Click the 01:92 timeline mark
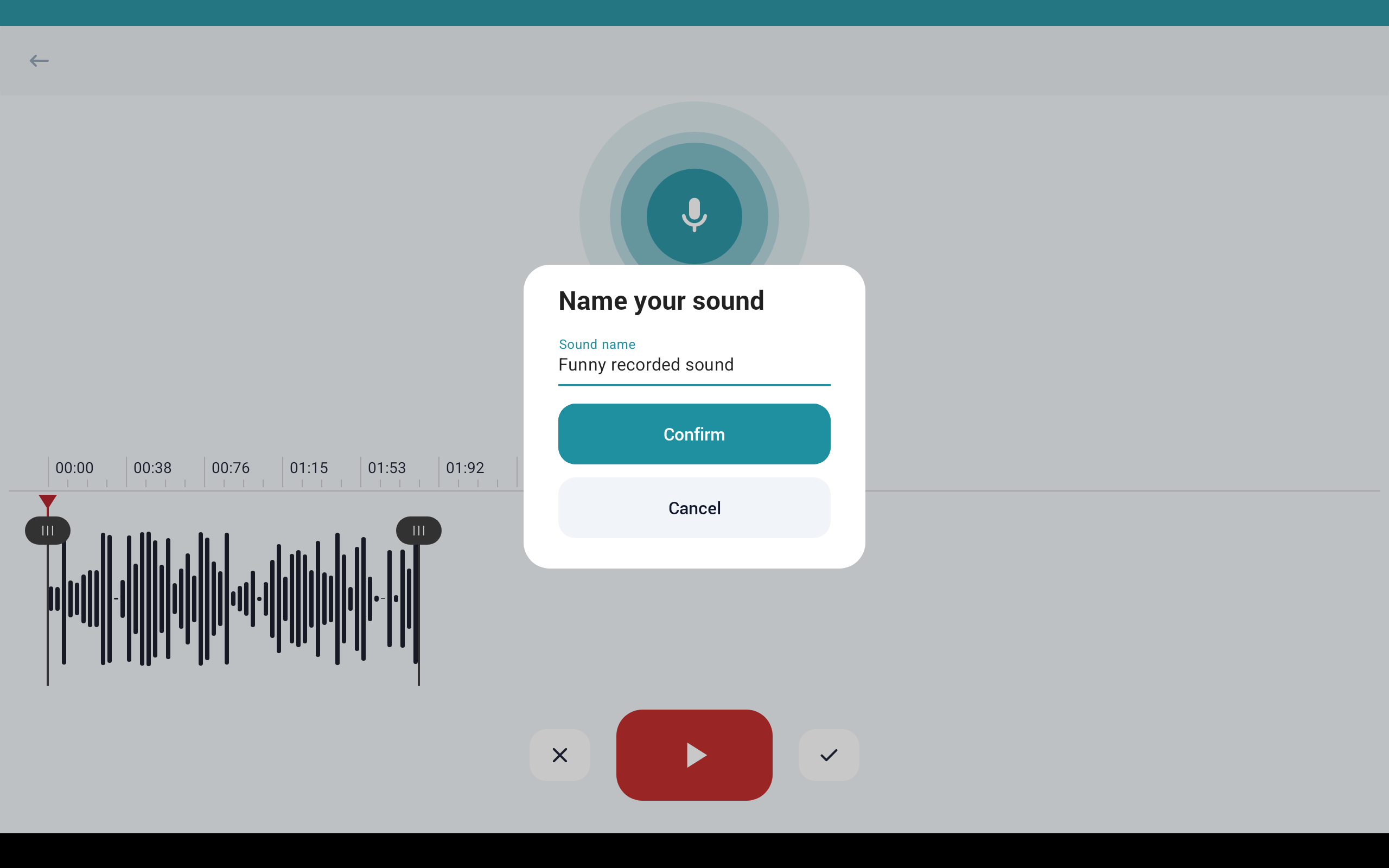 [x=465, y=468]
